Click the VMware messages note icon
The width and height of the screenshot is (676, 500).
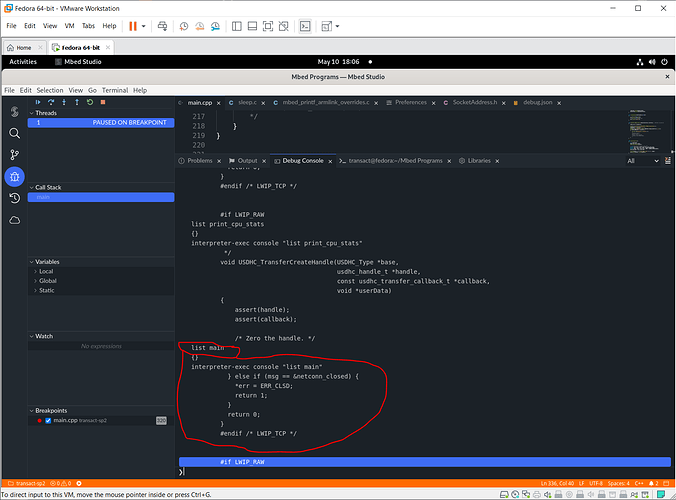point(661,494)
